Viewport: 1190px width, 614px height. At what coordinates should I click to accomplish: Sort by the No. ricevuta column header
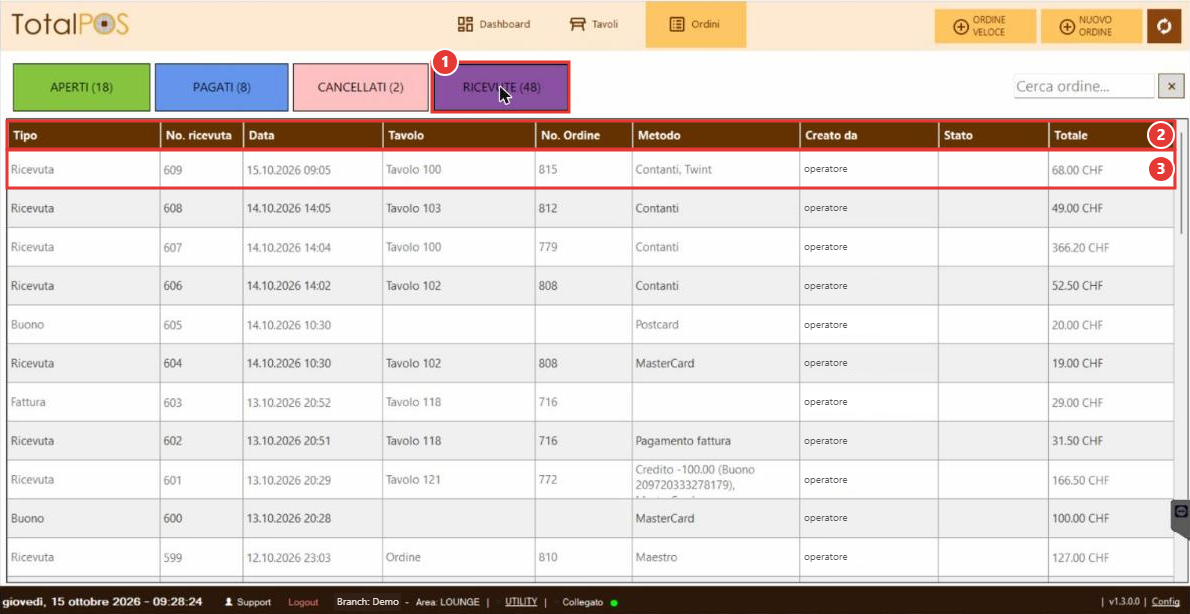pyautogui.click(x=201, y=136)
